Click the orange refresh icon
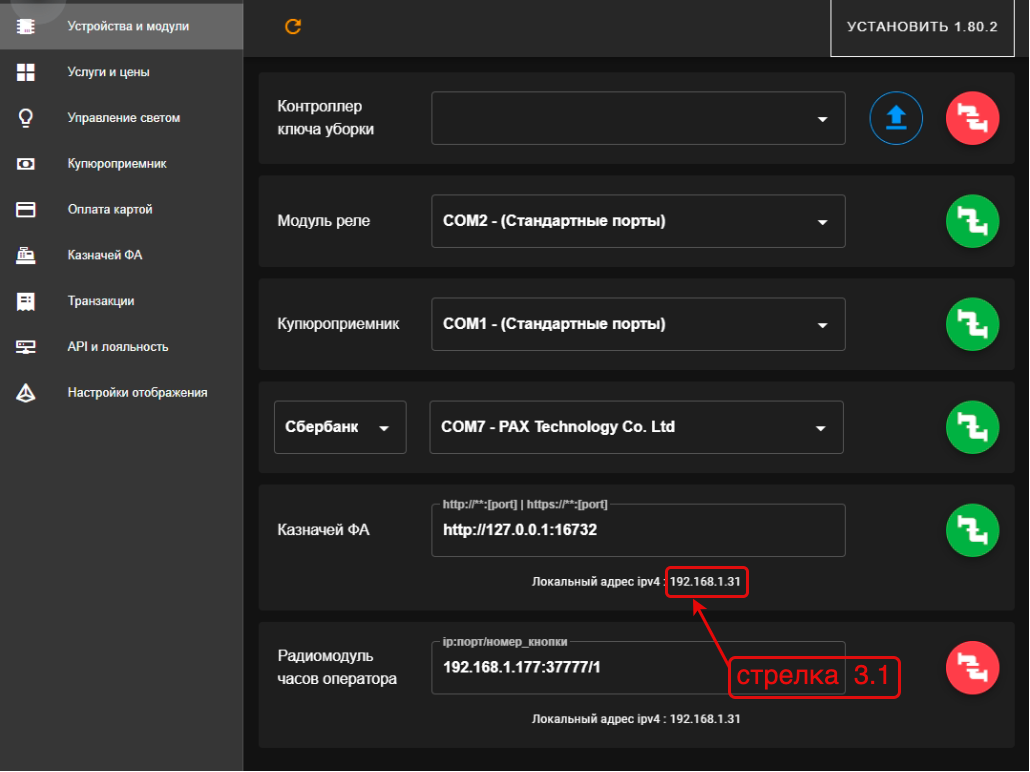This screenshot has width=1030, height=772. click(293, 26)
